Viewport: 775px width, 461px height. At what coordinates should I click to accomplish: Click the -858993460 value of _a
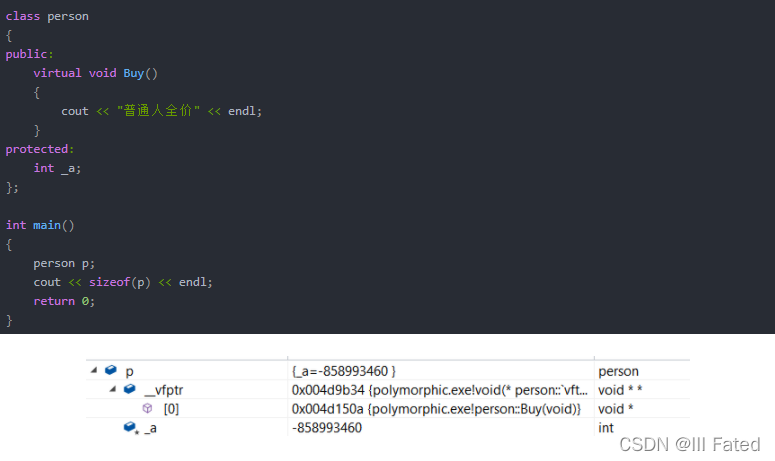pyautogui.click(x=327, y=428)
